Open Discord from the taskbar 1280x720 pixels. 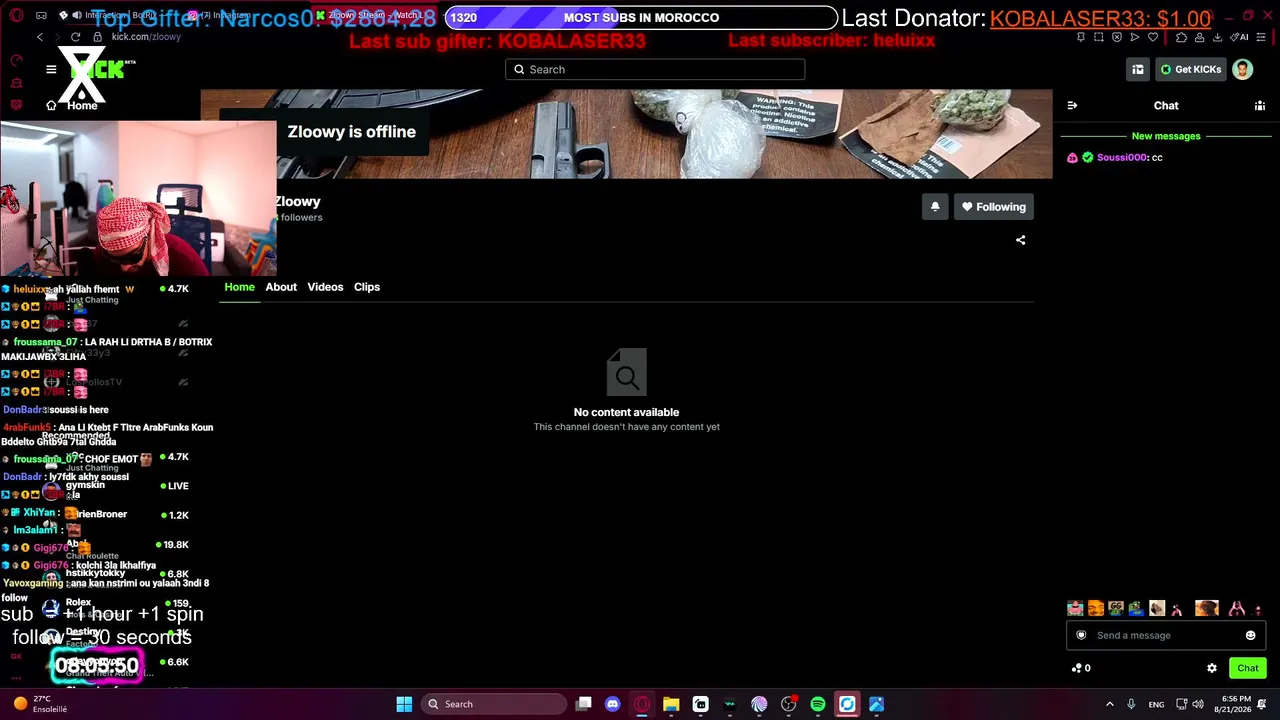tap(613, 704)
